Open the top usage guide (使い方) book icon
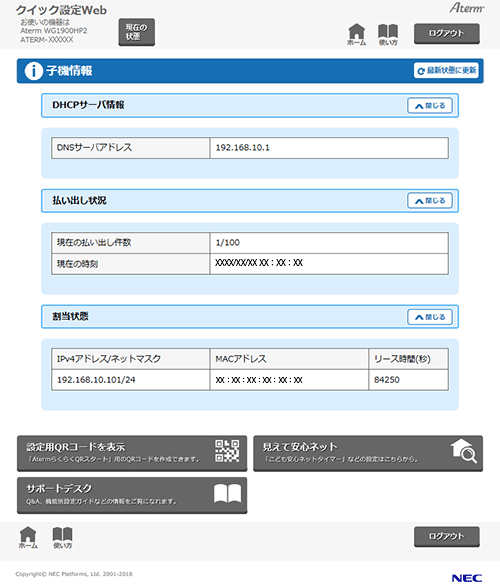This screenshot has height=587, width=500. pyautogui.click(x=388, y=34)
